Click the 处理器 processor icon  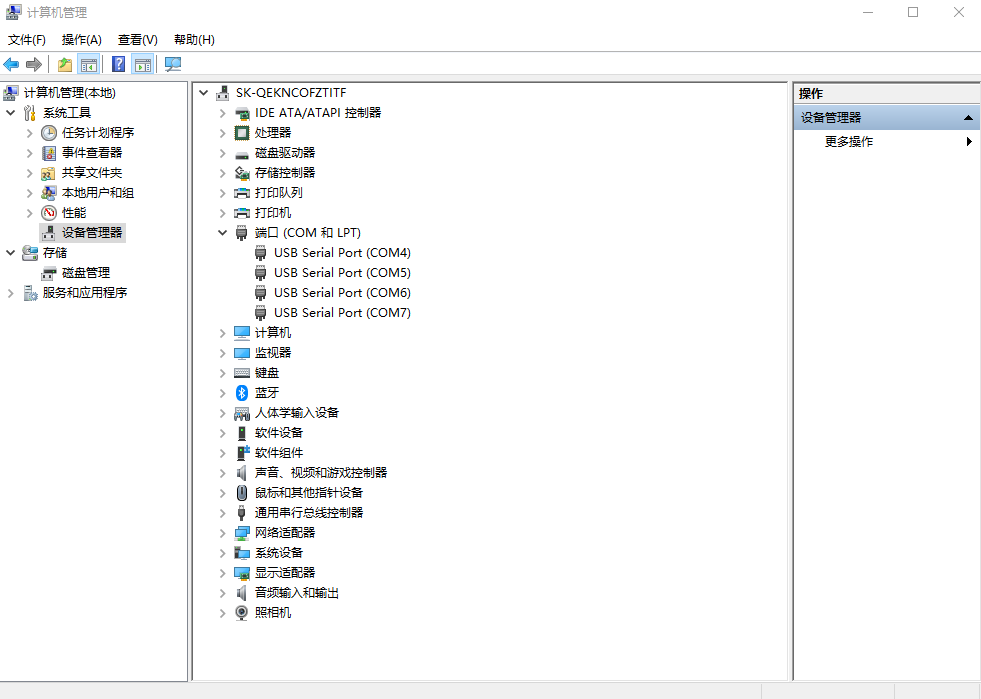pos(241,133)
